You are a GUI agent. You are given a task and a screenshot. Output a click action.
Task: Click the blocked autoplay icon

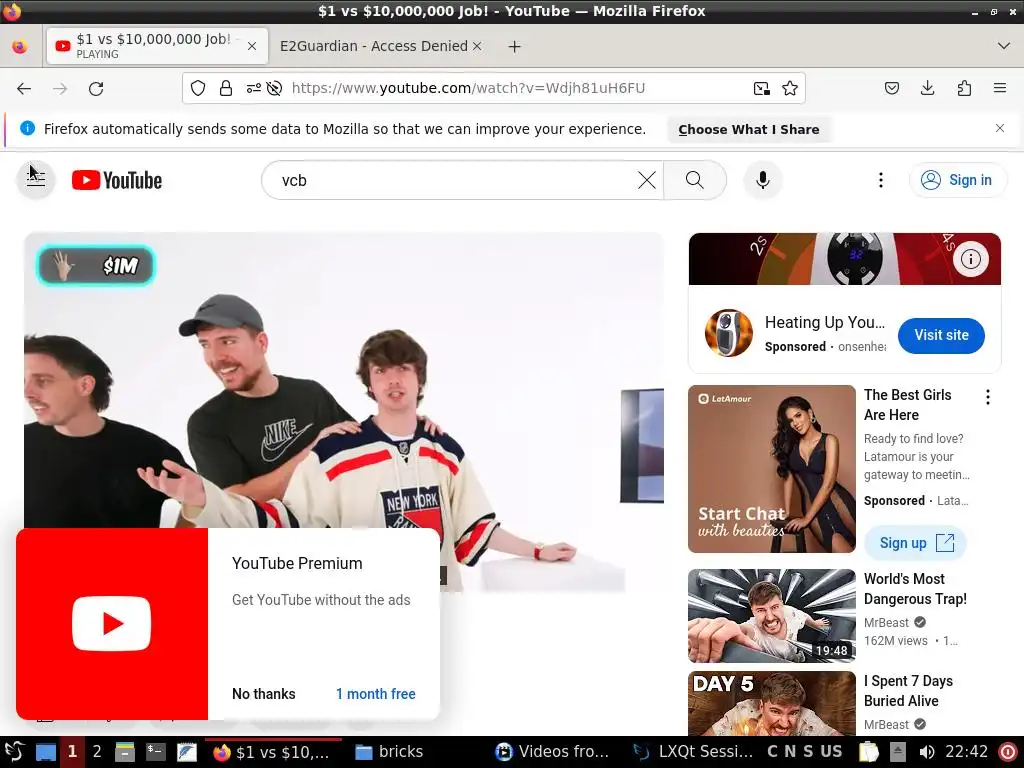click(274, 88)
